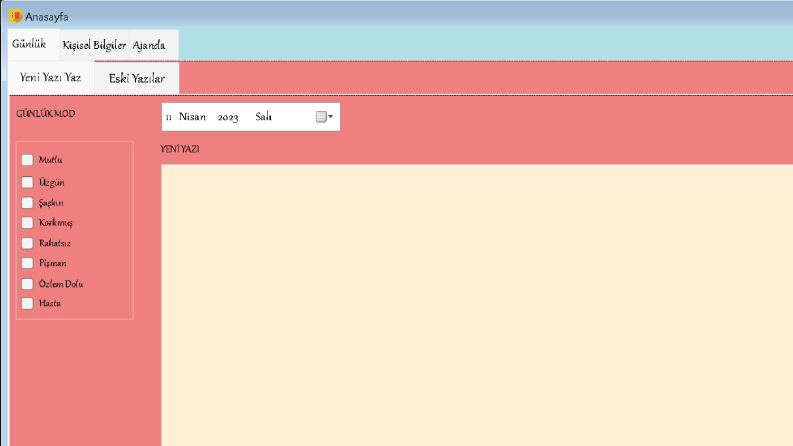Click inside the Yeni Yazı text area
Image resolution: width=793 pixels, height=446 pixels.
coord(477,305)
